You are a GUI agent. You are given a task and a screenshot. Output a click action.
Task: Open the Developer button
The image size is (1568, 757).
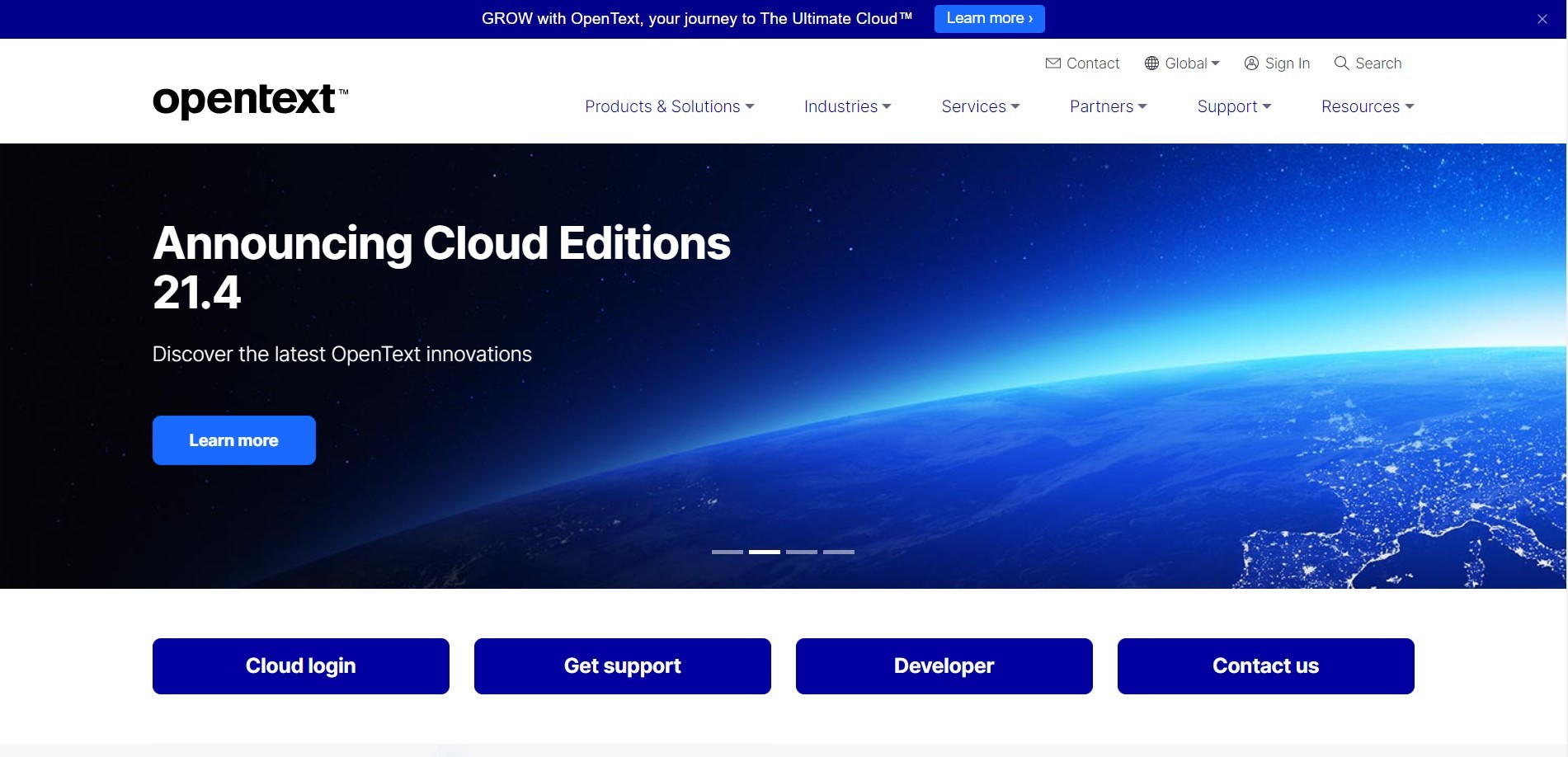pos(944,665)
